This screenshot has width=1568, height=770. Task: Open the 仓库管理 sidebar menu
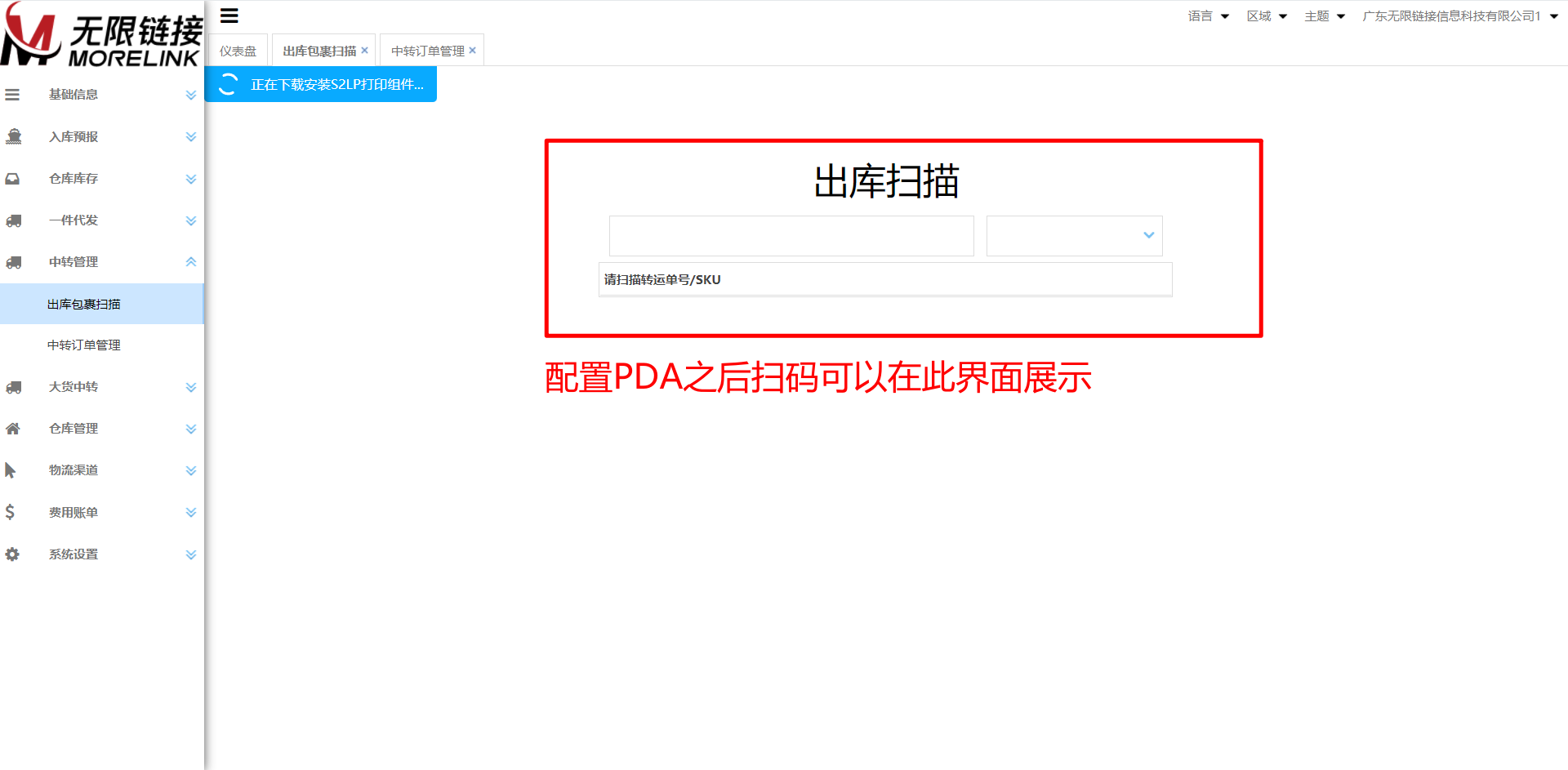click(101, 429)
